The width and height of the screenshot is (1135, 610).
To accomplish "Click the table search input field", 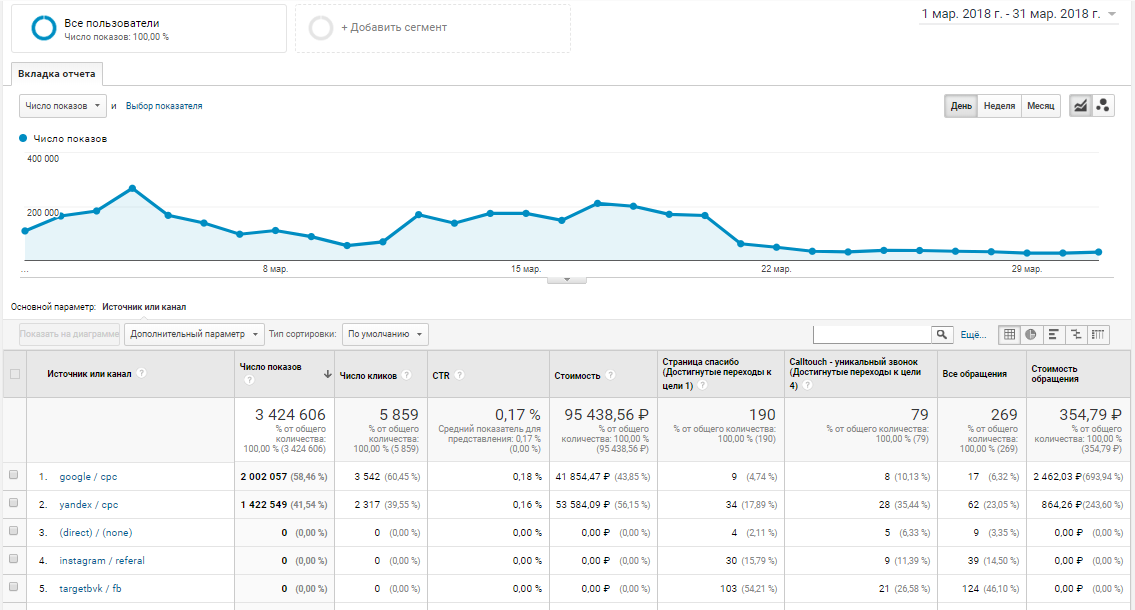I will click(872, 334).
